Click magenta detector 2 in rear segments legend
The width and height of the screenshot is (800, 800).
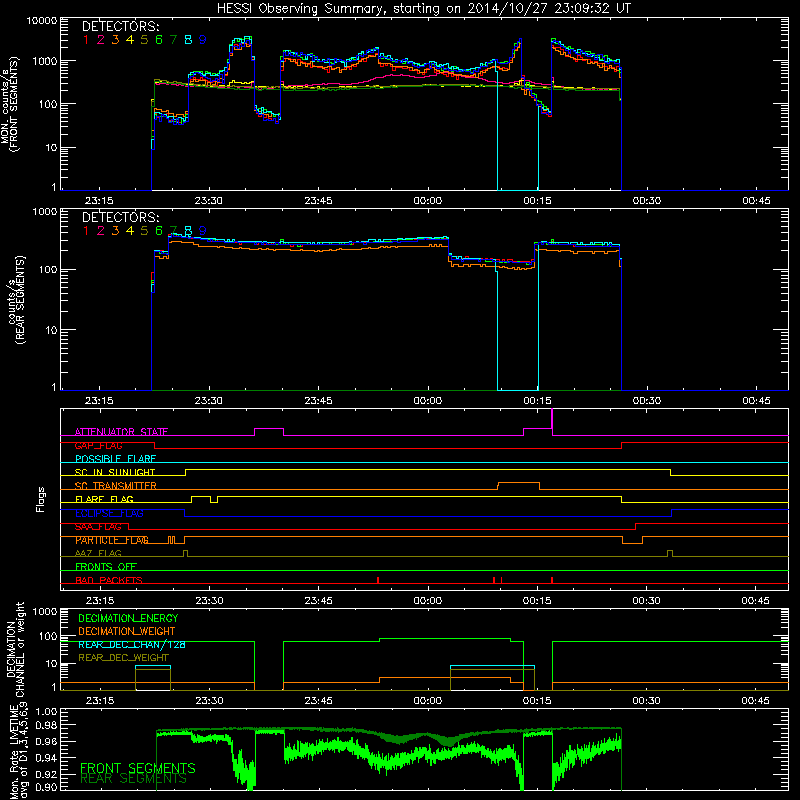(101, 231)
